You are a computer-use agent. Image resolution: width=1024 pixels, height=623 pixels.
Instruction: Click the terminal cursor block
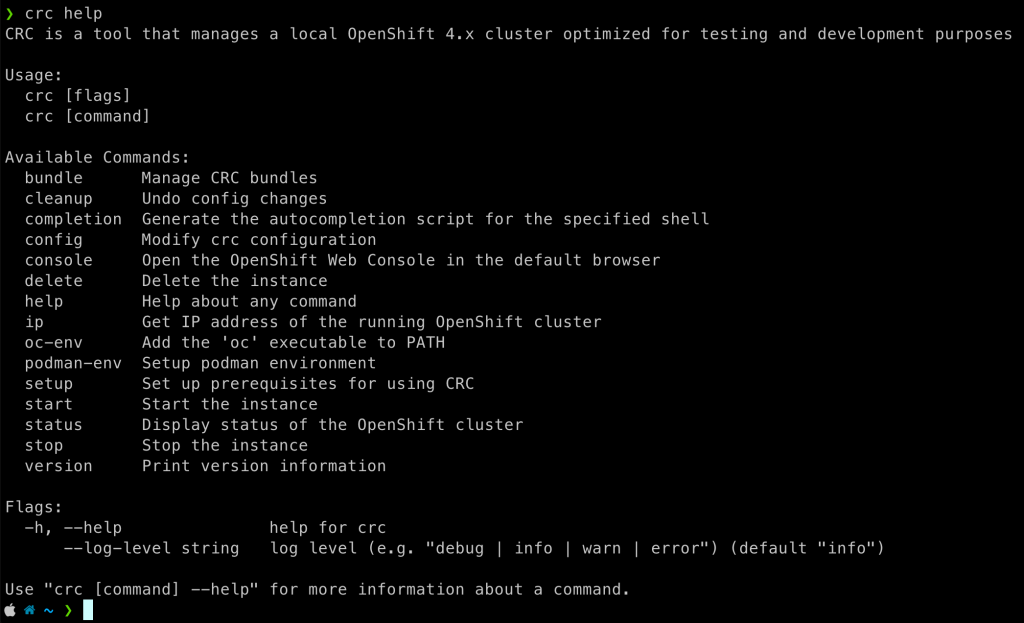[88, 610]
